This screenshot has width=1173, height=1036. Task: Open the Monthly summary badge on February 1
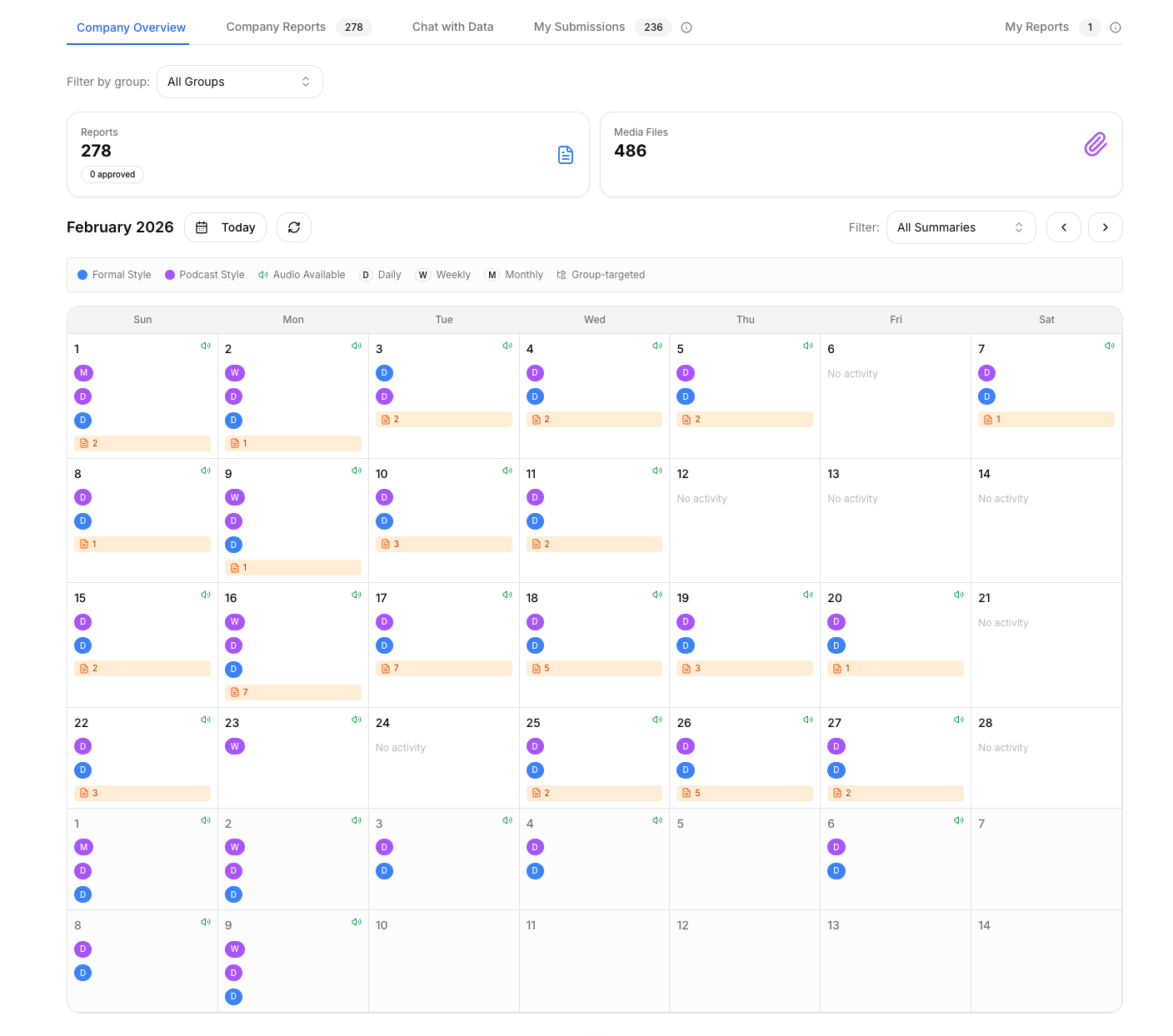83,373
